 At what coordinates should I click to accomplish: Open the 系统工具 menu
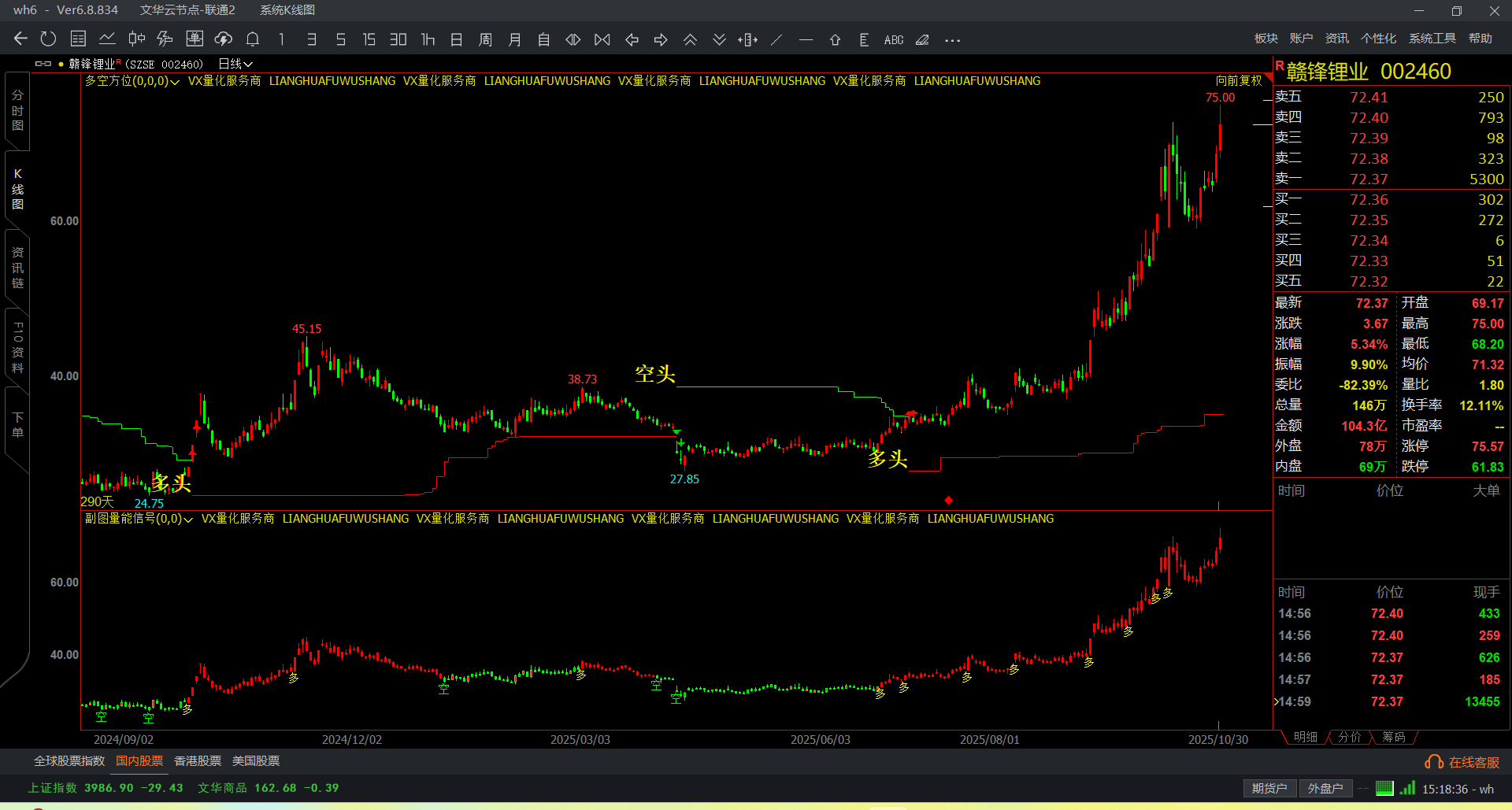click(x=1432, y=39)
